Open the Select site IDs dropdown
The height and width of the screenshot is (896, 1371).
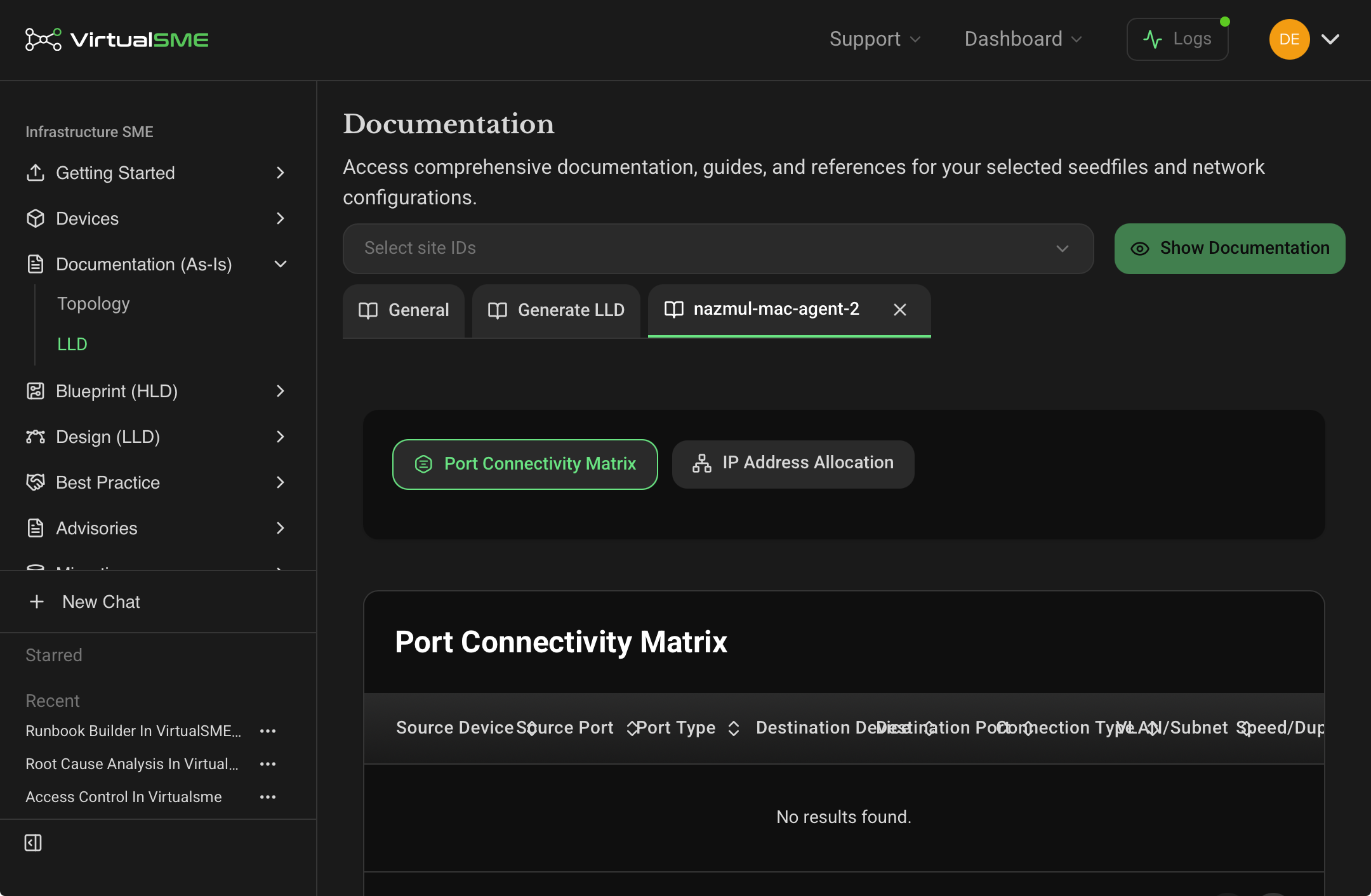718,248
